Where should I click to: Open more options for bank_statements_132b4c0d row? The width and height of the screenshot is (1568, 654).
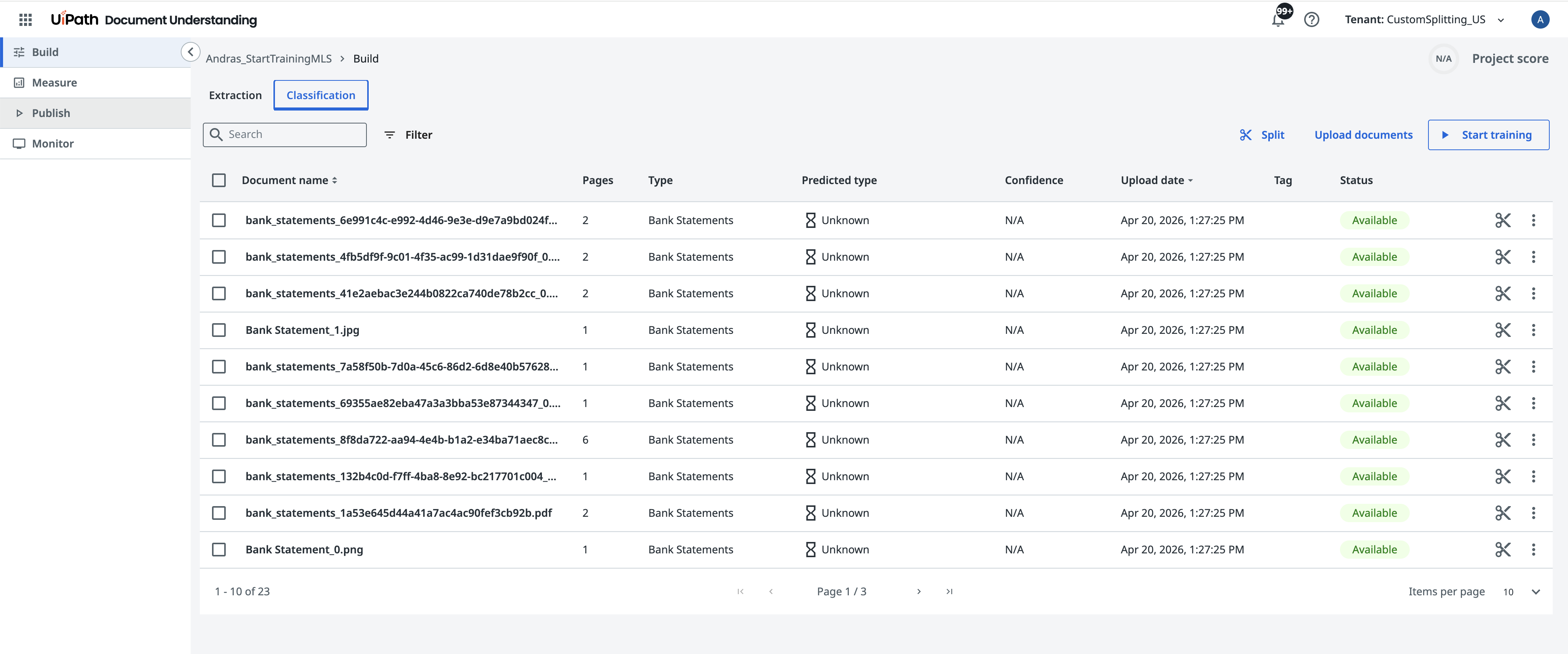coord(1533,476)
